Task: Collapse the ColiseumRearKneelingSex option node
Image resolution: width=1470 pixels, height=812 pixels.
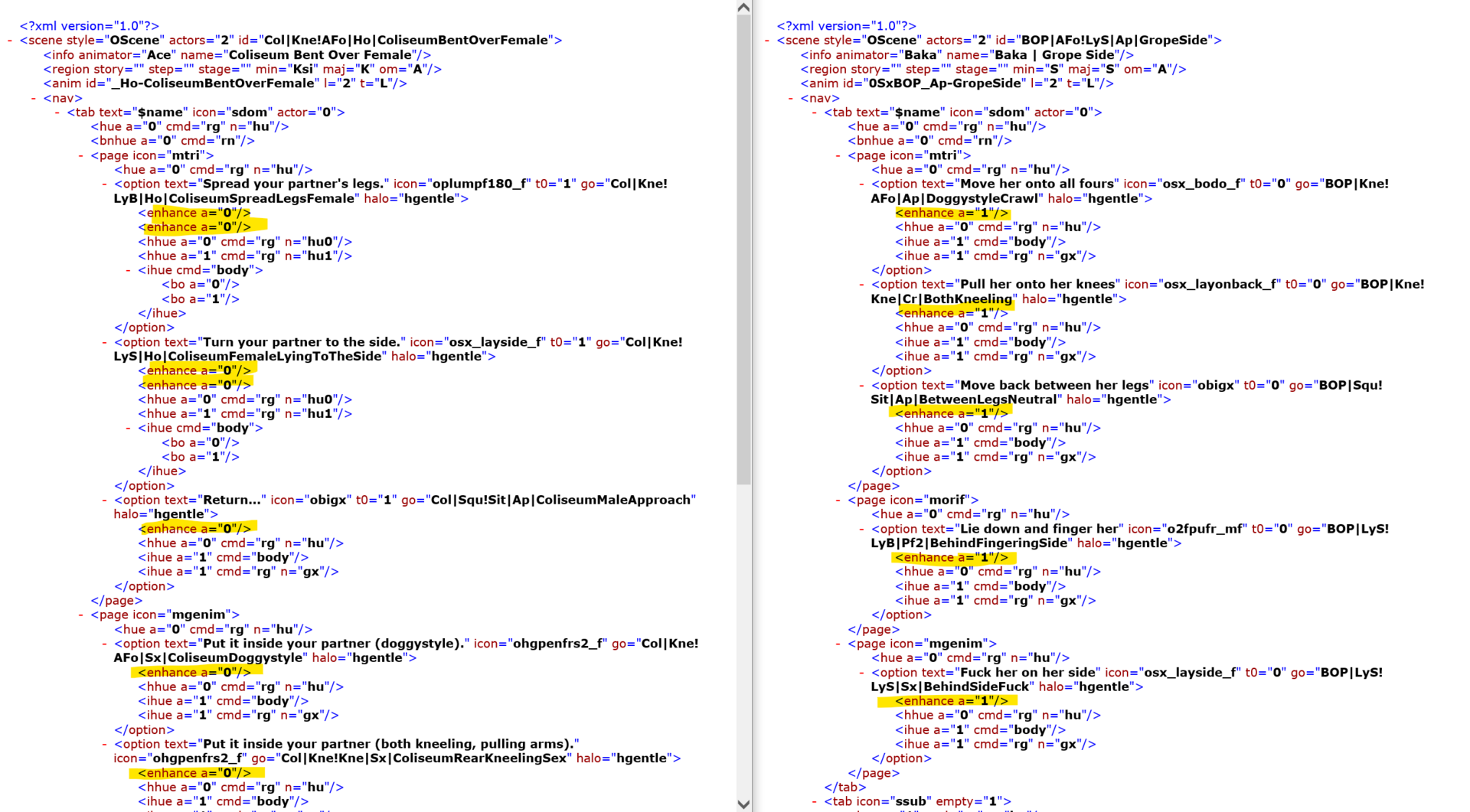Action: tap(105, 744)
